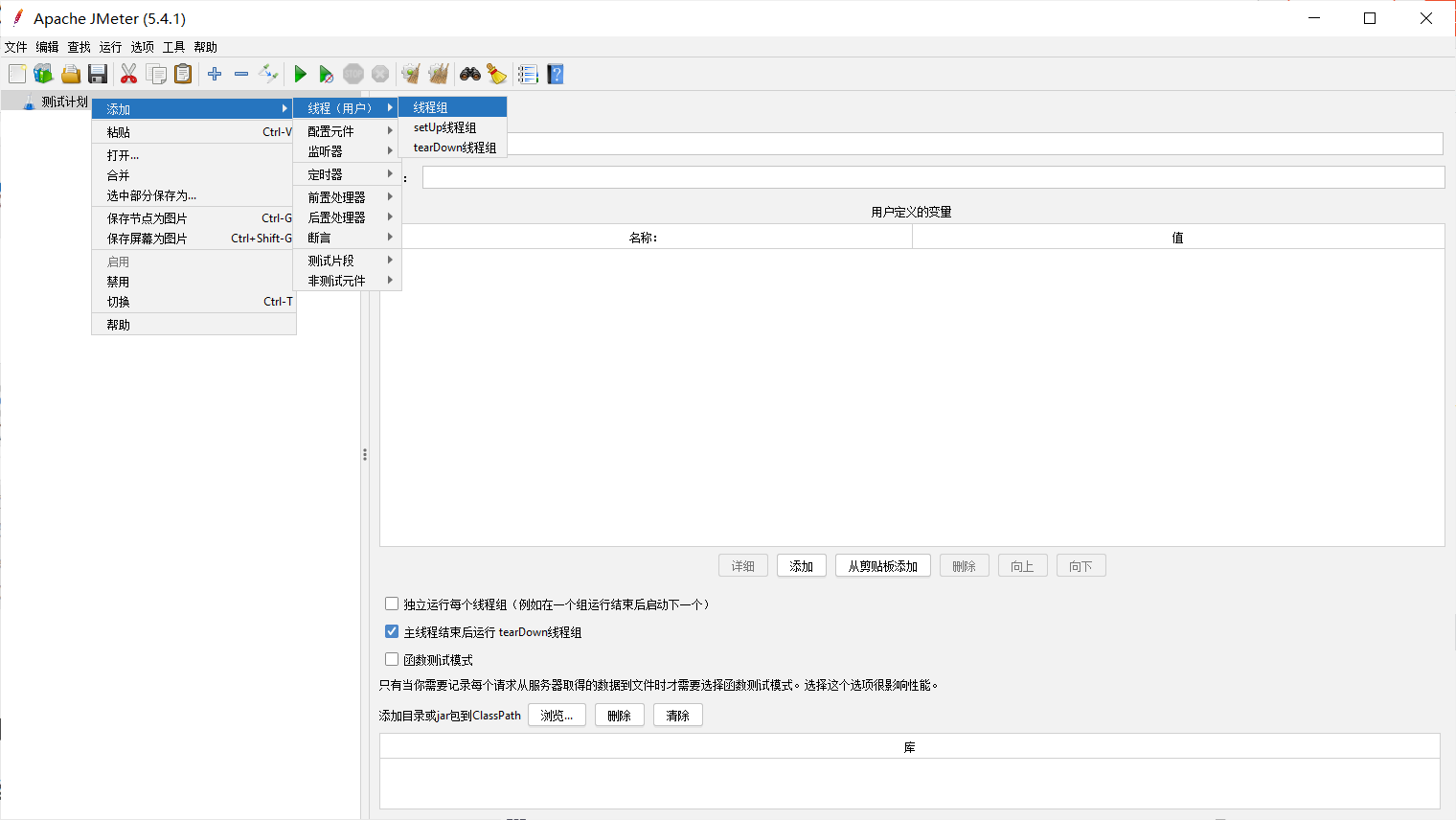
Task: Click the 清除 button for ClassPath
Action: pos(678,716)
